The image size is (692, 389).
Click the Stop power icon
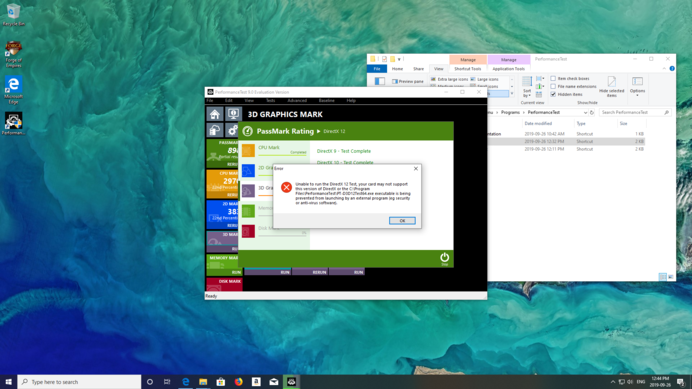[x=444, y=258]
